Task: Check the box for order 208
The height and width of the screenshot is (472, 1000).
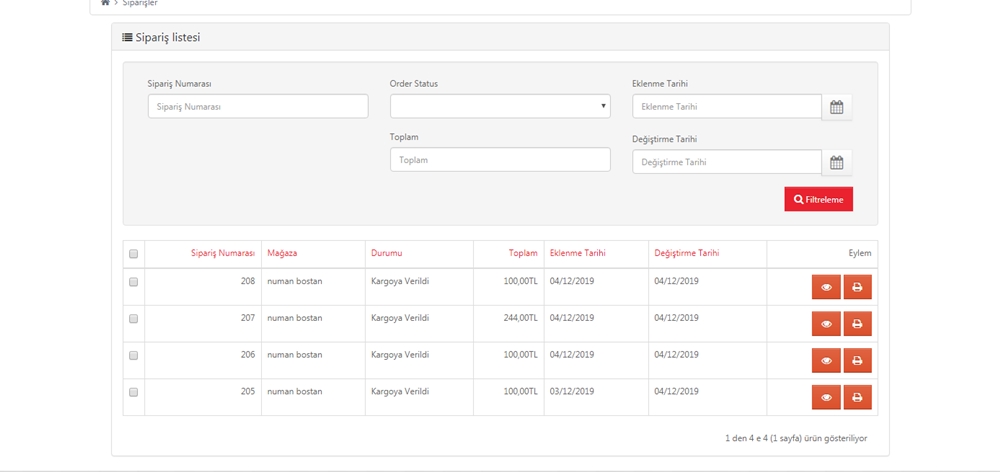Action: click(x=133, y=281)
